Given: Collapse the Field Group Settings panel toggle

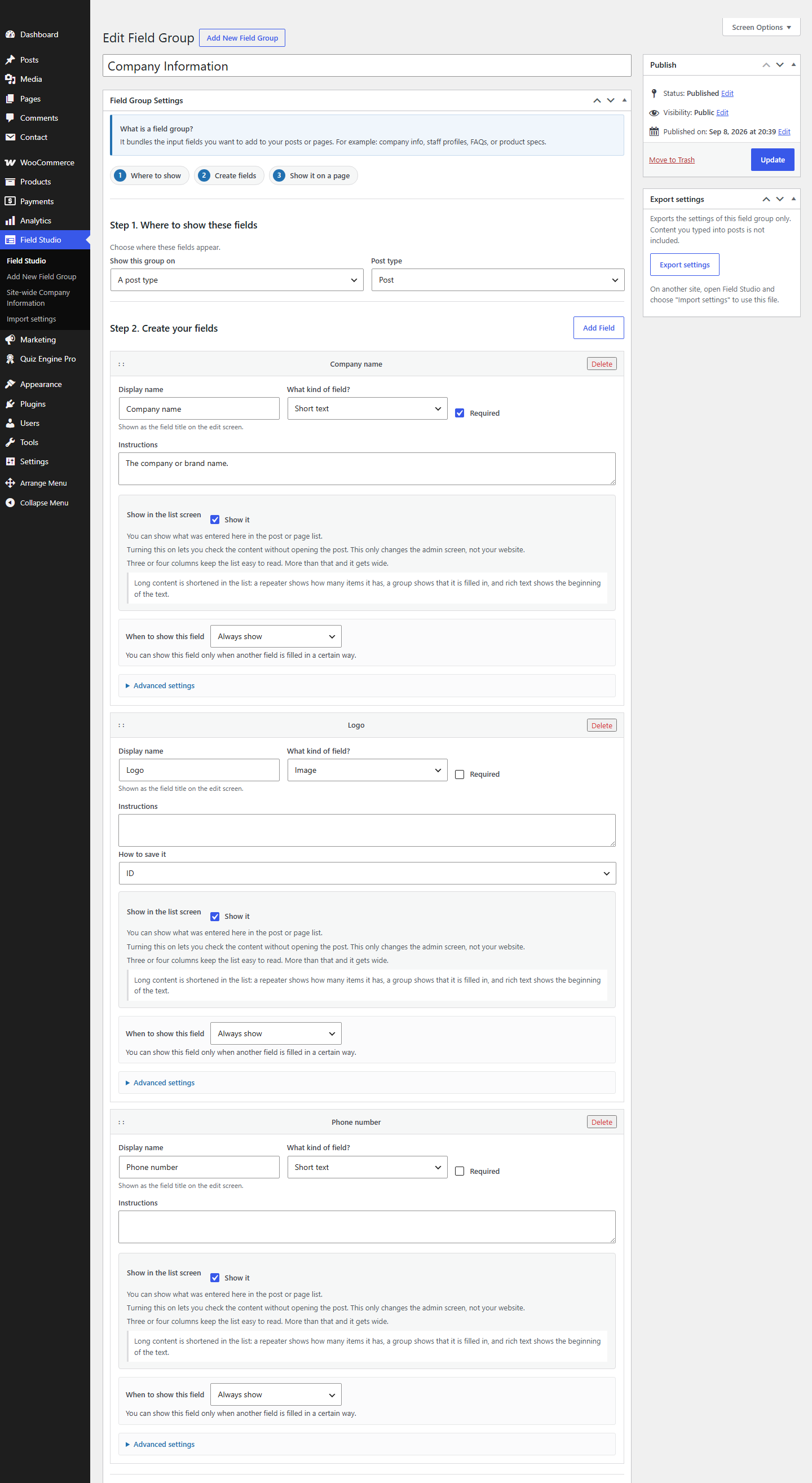Looking at the screenshot, I should (x=624, y=100).
